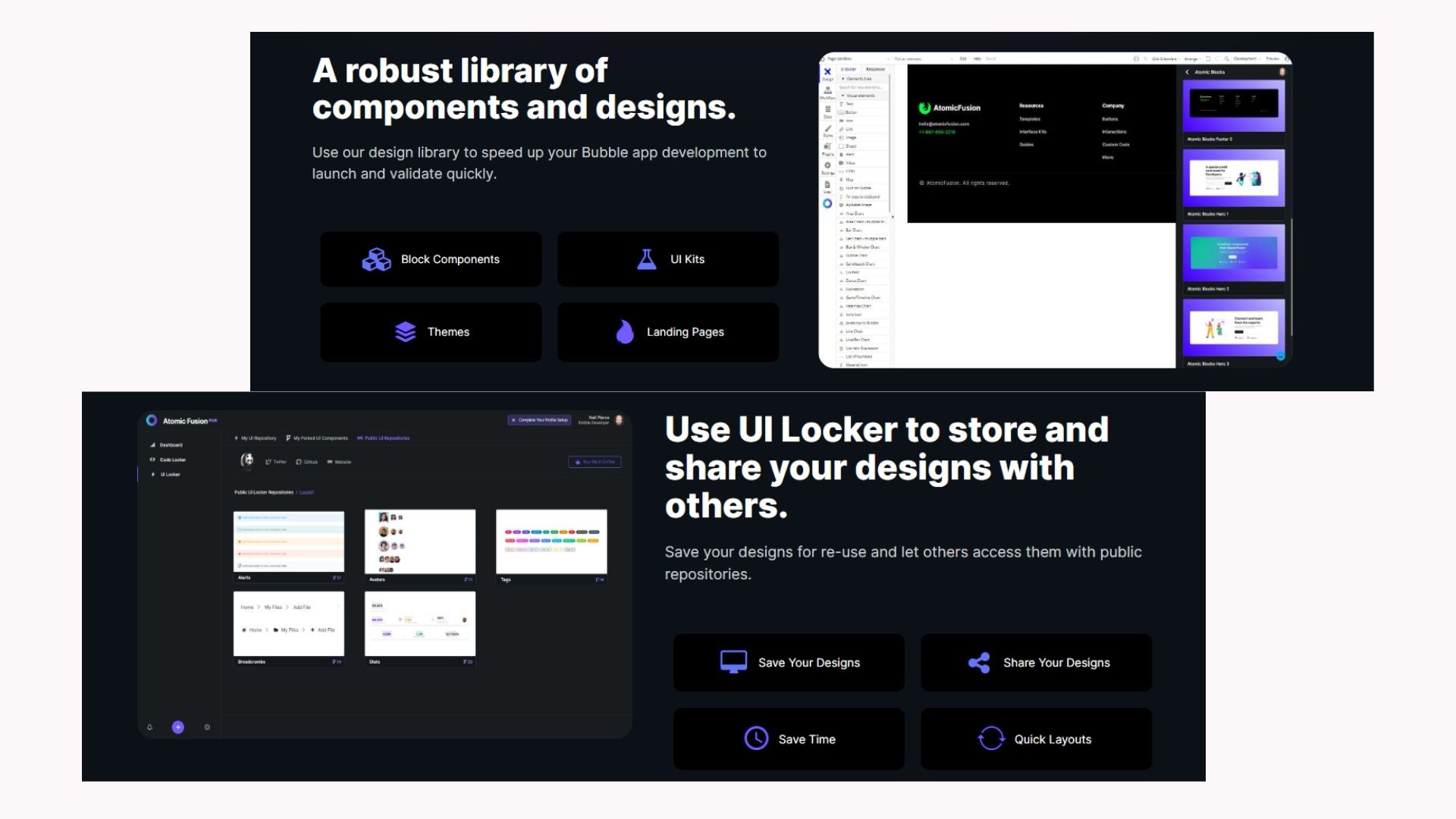This screenshot has height=819, width=1456.
Task: Select UI Locker in the sidebar menu
Action: (169, 475)
